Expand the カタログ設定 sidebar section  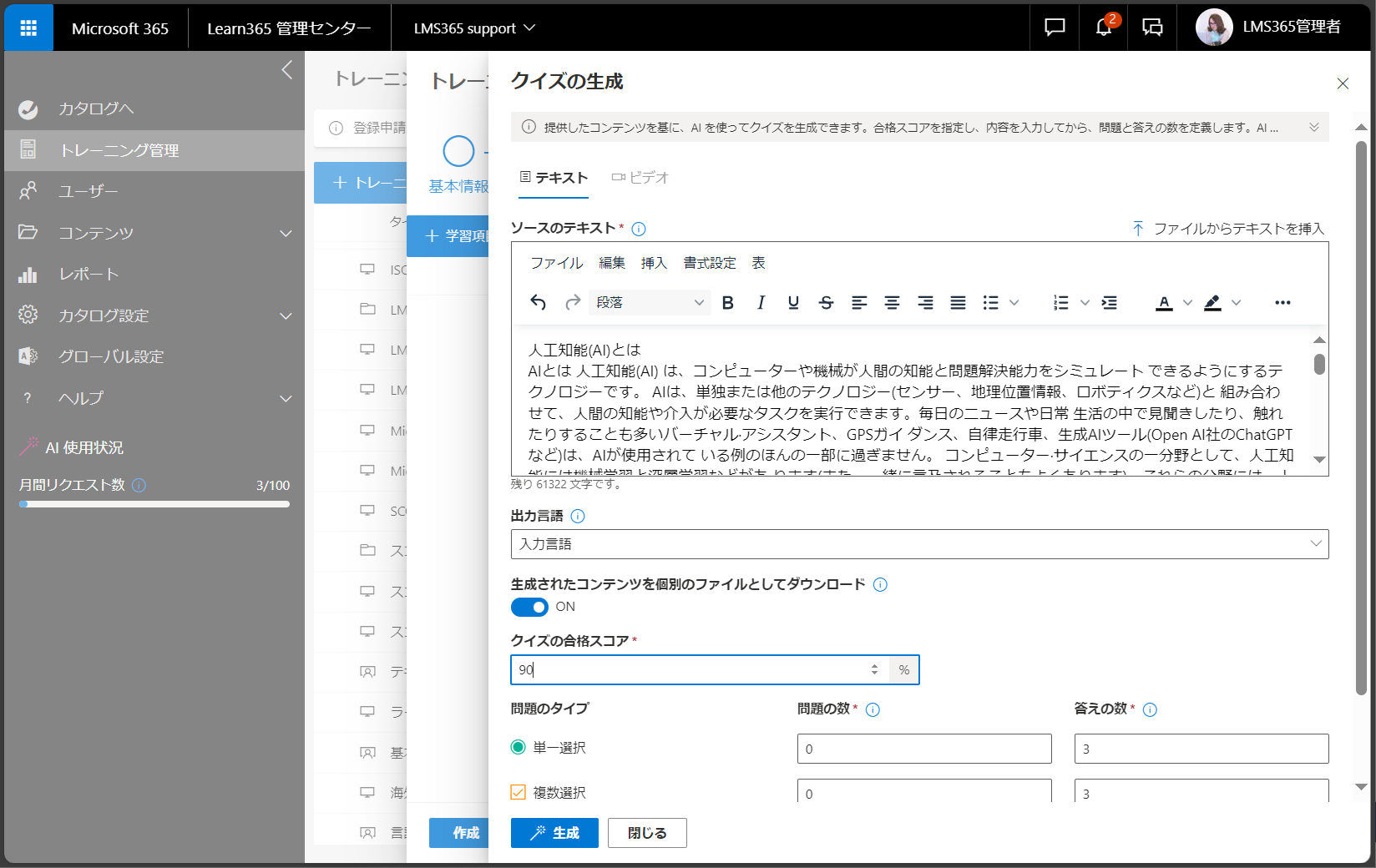point(286,315)
